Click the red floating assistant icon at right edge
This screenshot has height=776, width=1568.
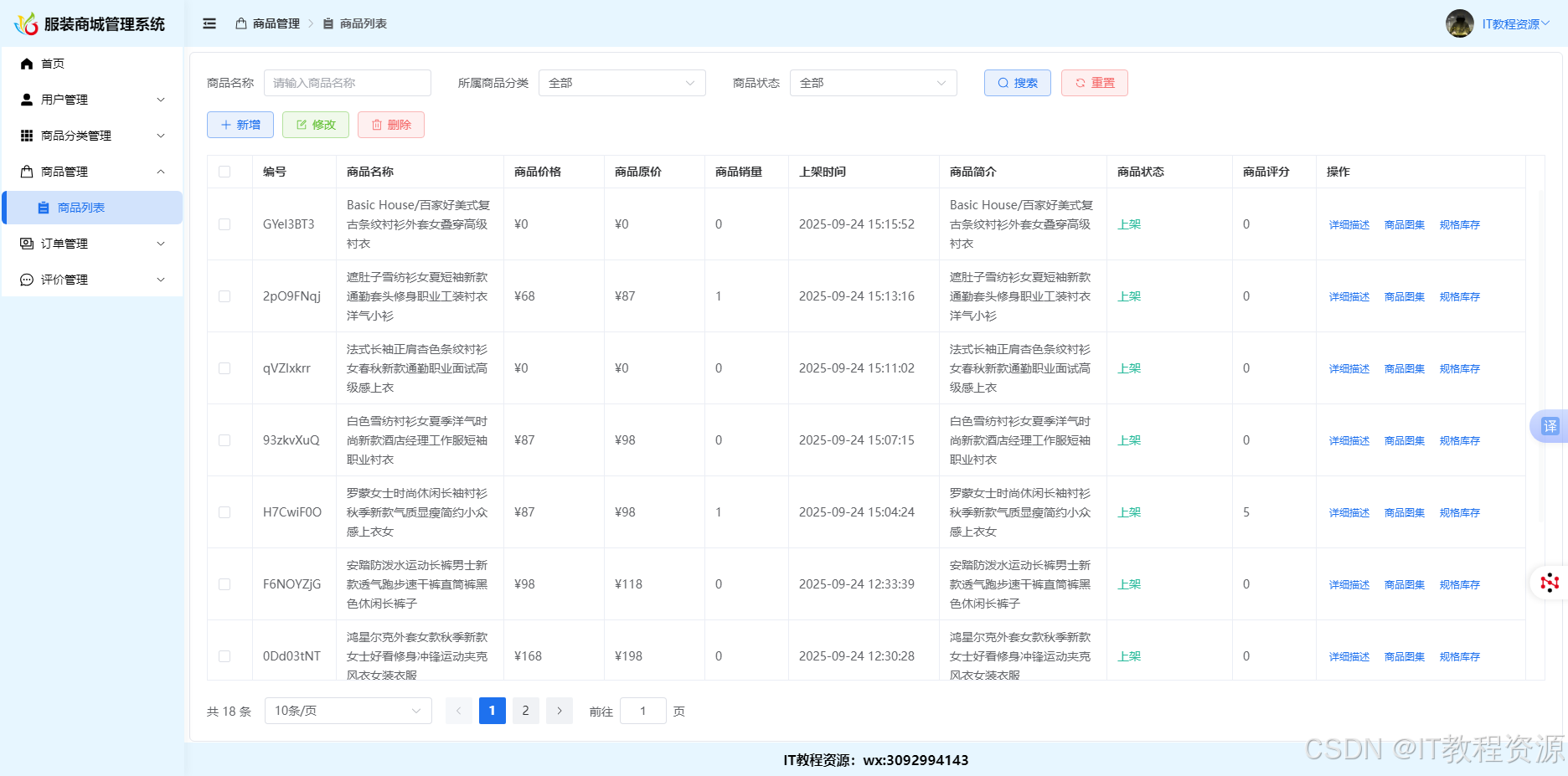tap(1550, 583)
